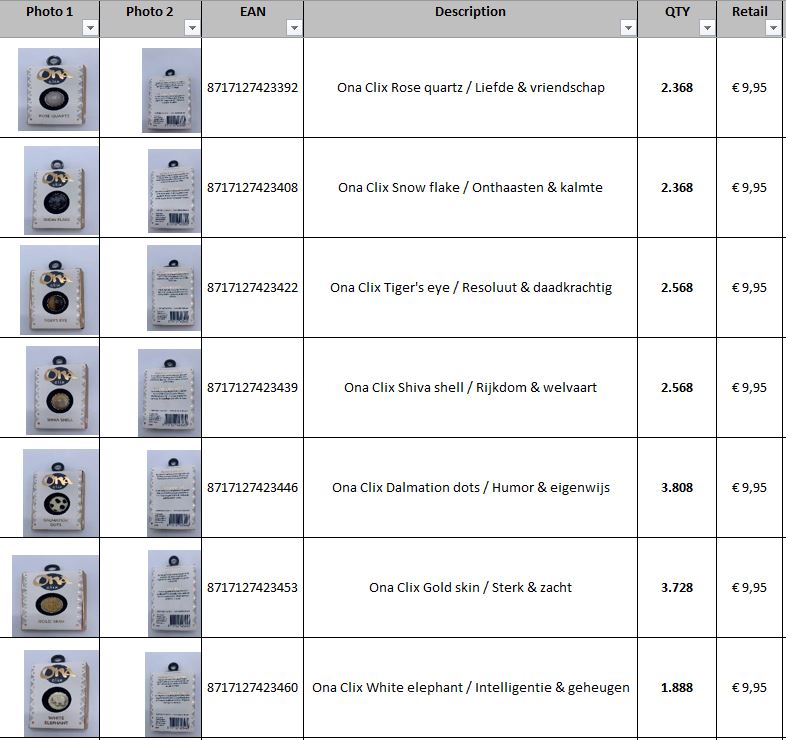Viewport: 786px width, 740px height.
Task: Select the Ona Clix Tiger's eye description cell
Action: pos(470,287)
